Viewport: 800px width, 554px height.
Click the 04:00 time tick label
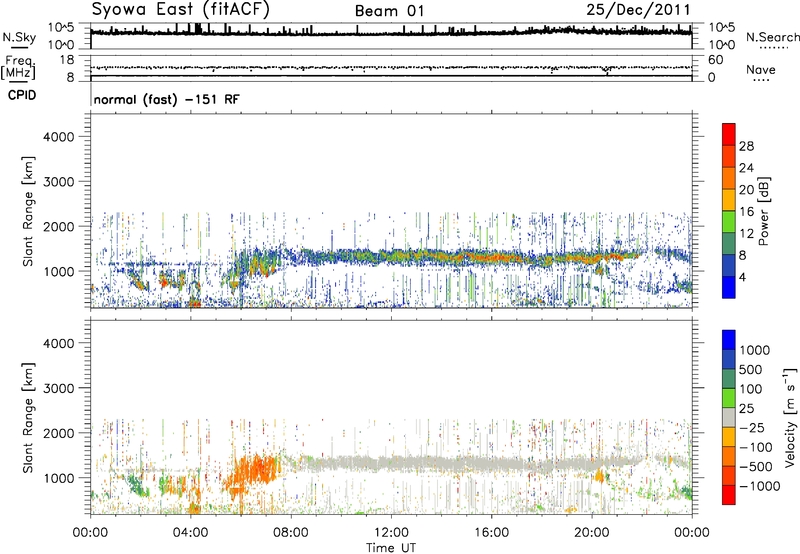coord(191,533)
